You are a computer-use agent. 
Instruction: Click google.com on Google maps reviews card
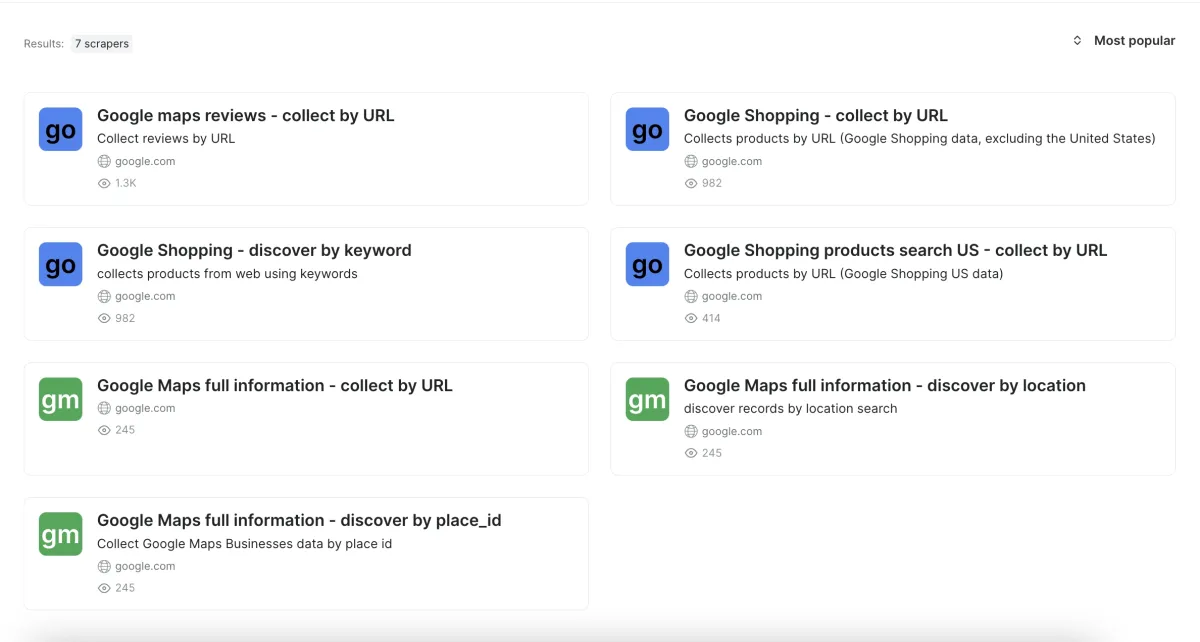click(x=145, y=161)
